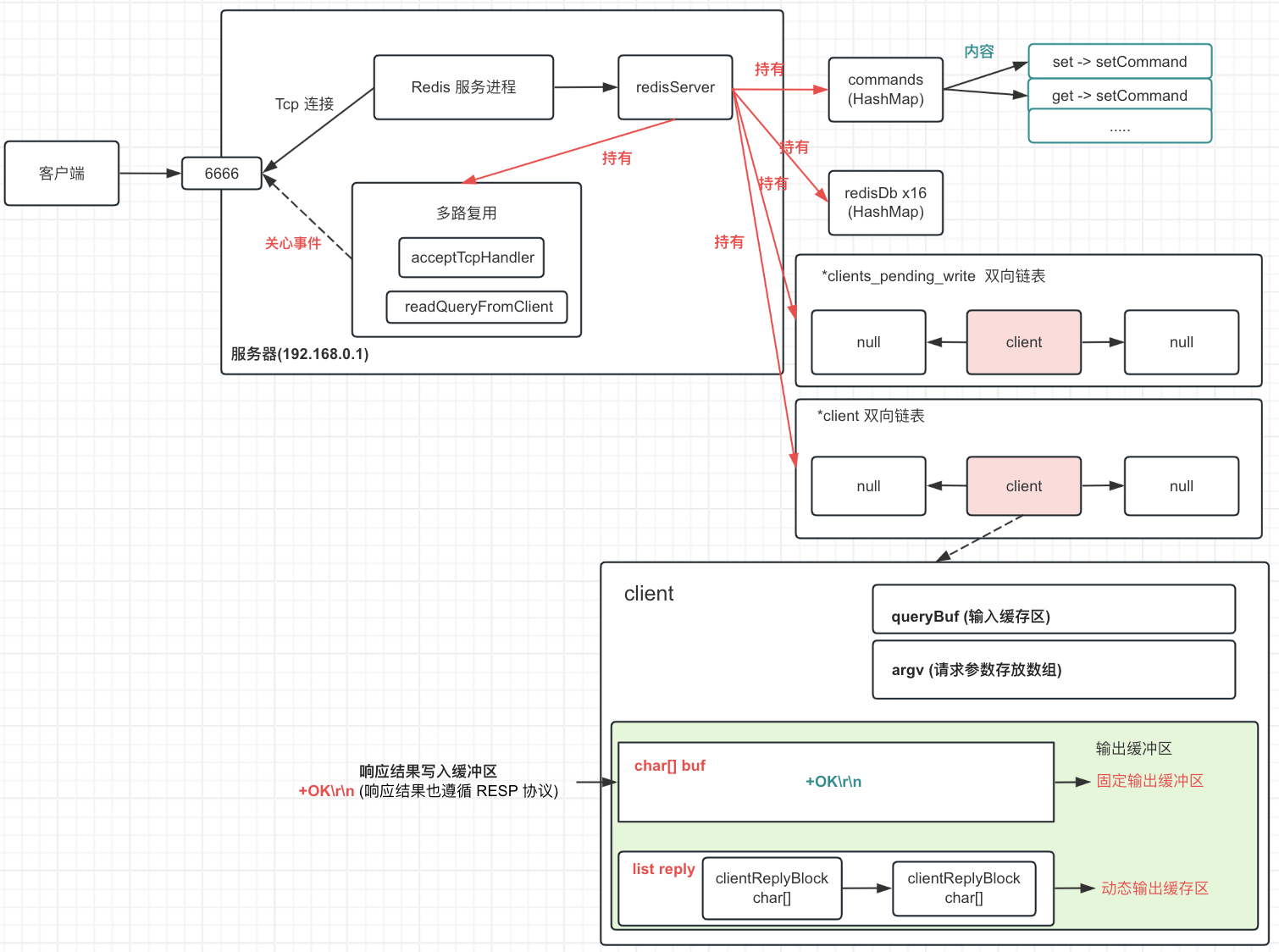
Task: Click the large client heading text
Action: (x=649, y=594)
